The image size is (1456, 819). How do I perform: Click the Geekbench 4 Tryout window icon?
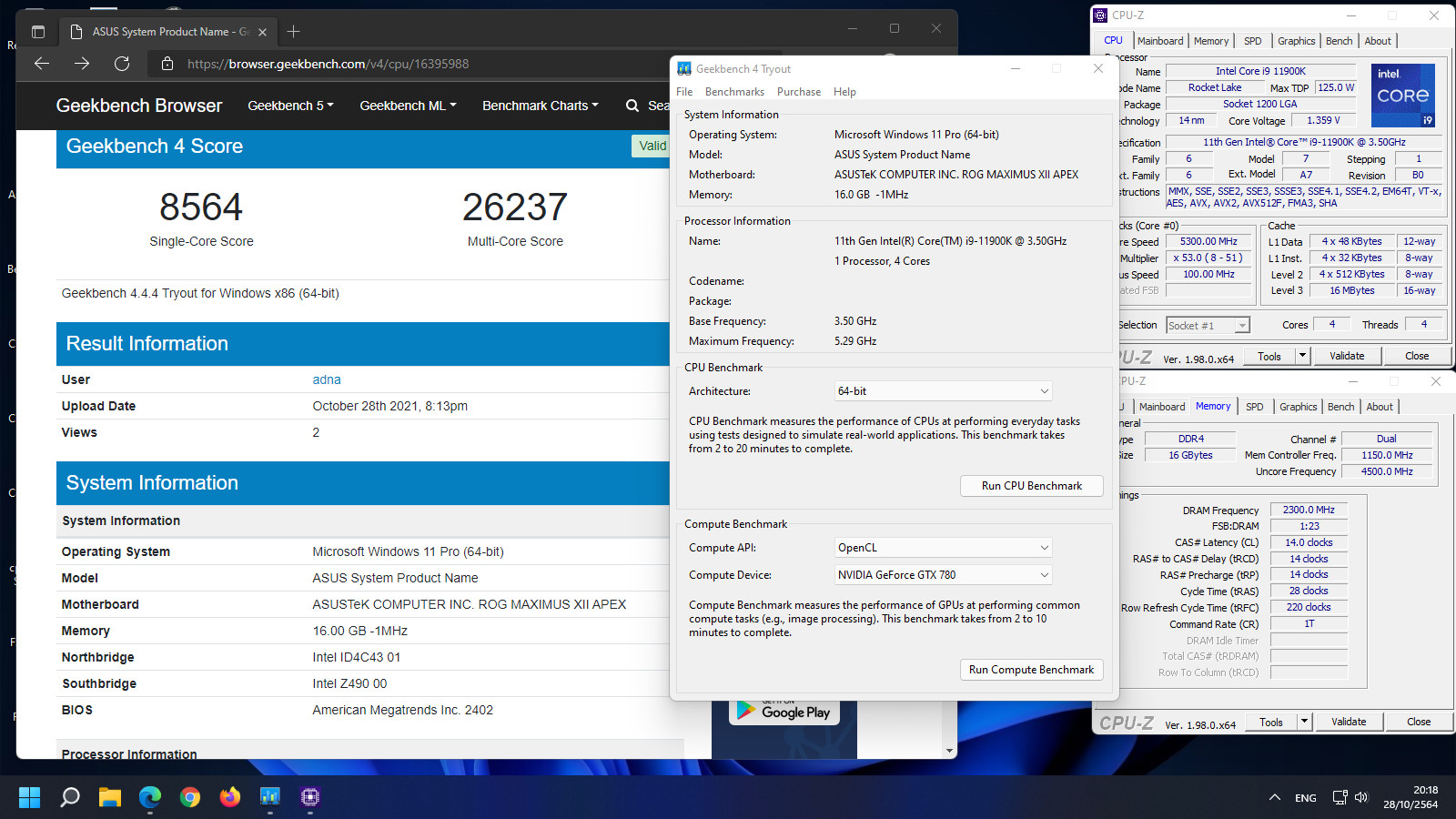pyautogui.click(x=684, y=69)
